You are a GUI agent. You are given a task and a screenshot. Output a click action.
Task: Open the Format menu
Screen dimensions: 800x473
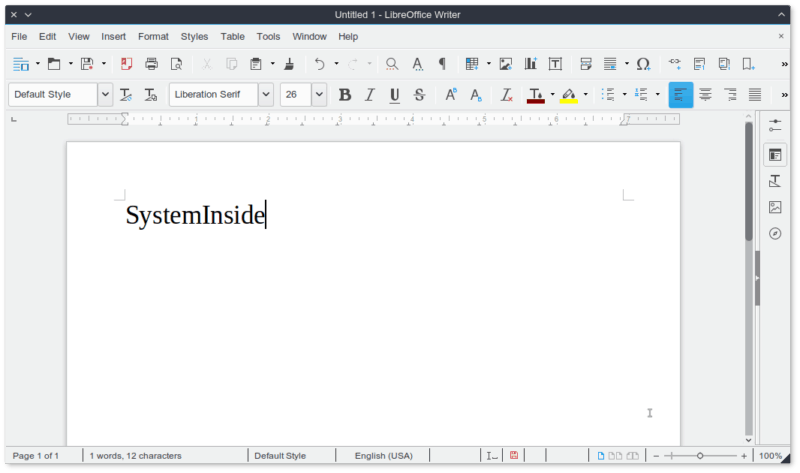153,37
